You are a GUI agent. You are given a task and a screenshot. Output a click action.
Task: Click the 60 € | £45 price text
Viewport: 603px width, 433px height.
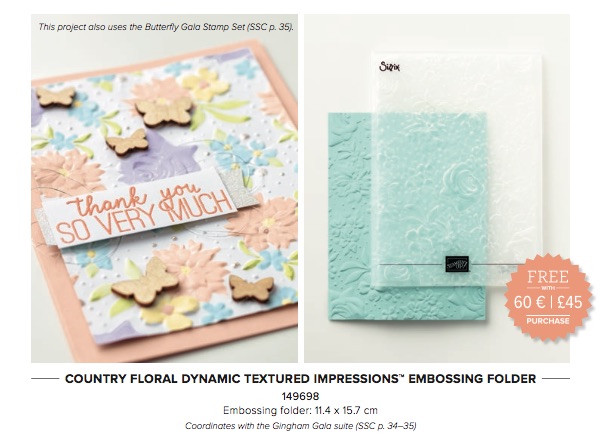[x=548, y=302]
